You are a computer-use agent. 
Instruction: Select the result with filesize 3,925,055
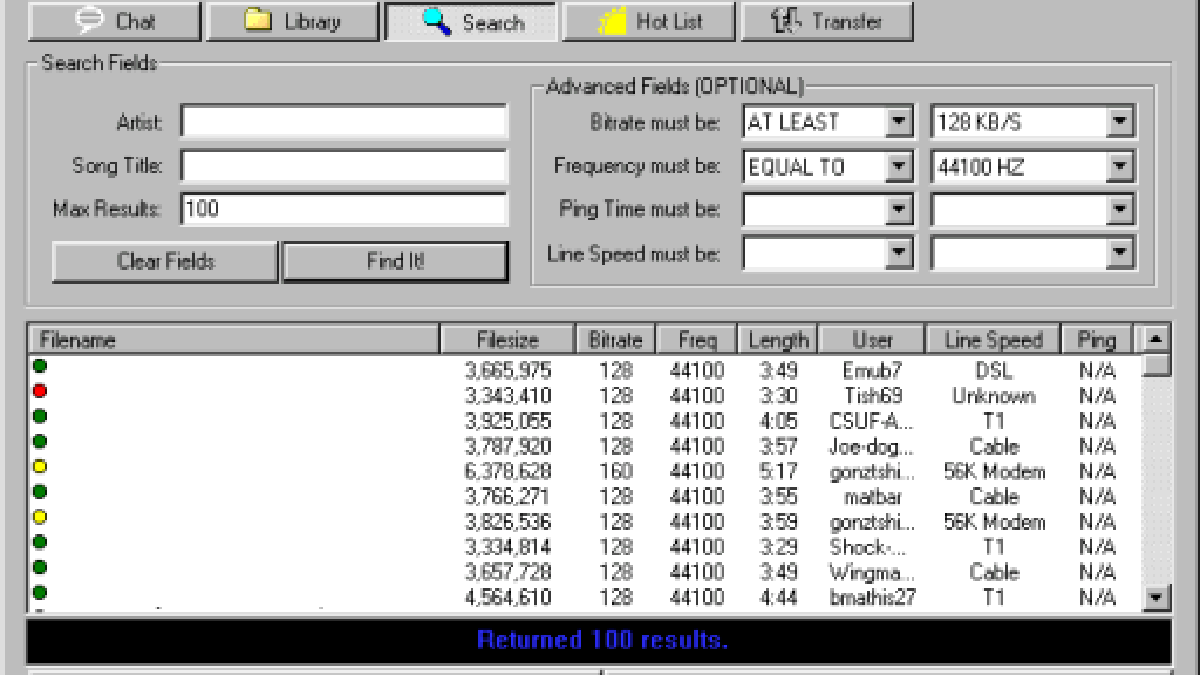(508, 421)
